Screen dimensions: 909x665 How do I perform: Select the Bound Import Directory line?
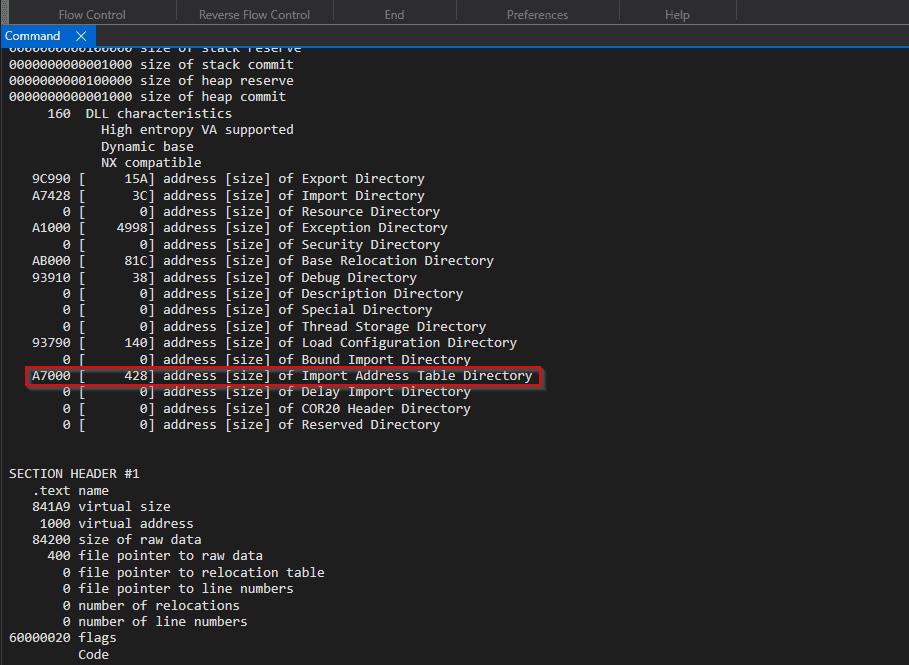[x=267, y=359]
